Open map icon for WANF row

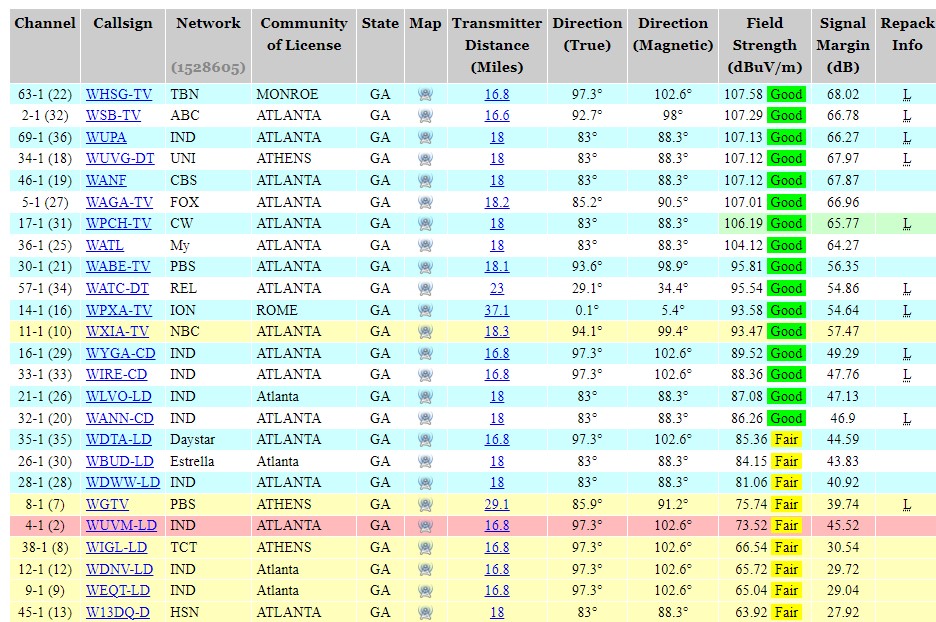(425, 180)
